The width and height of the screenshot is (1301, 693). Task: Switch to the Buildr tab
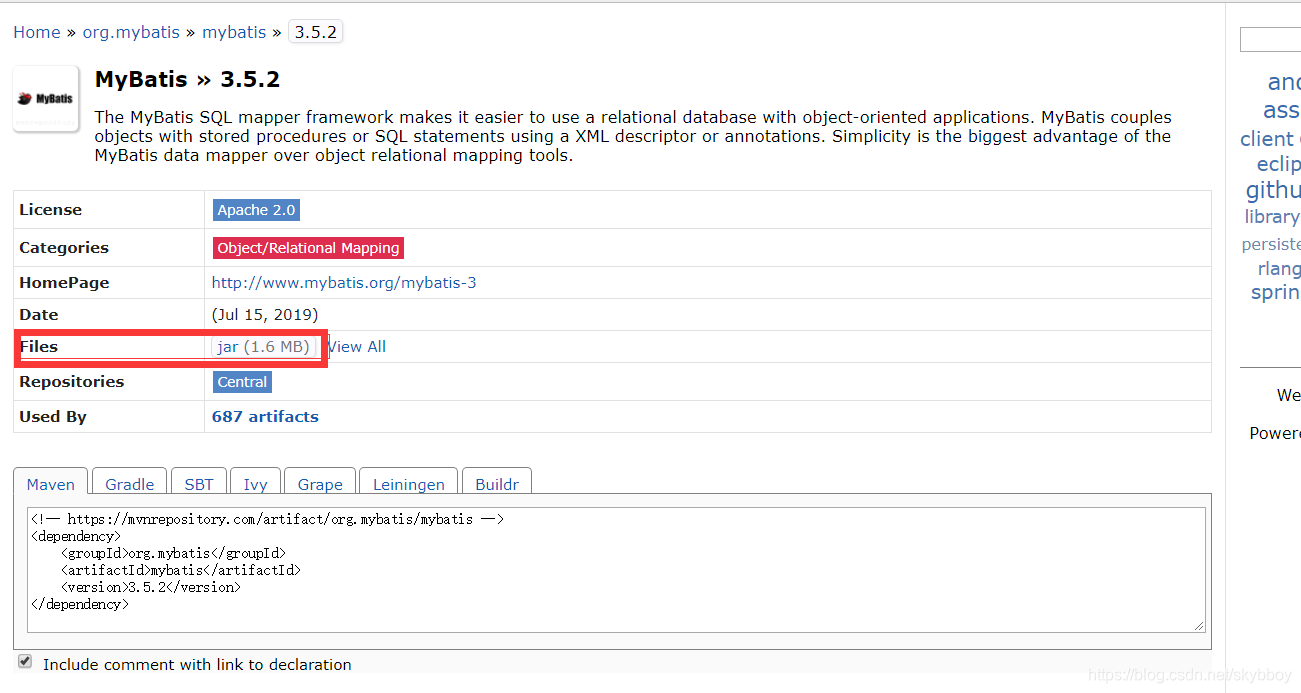[497, 482]
